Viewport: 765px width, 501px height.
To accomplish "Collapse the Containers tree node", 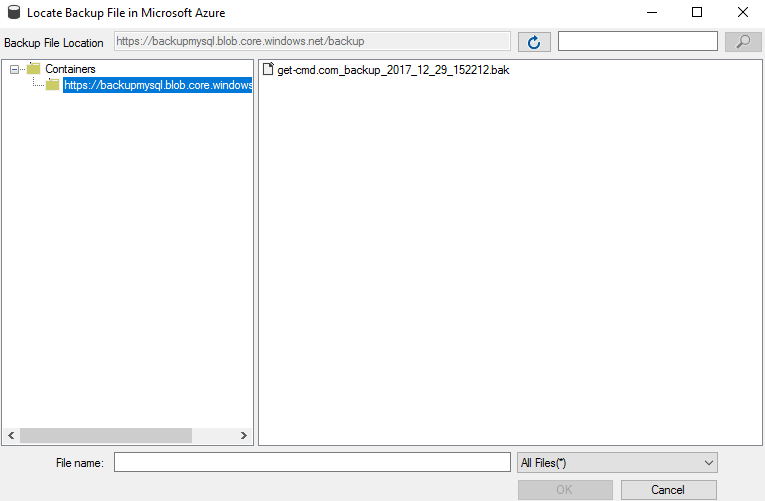I will coord(15,69).
